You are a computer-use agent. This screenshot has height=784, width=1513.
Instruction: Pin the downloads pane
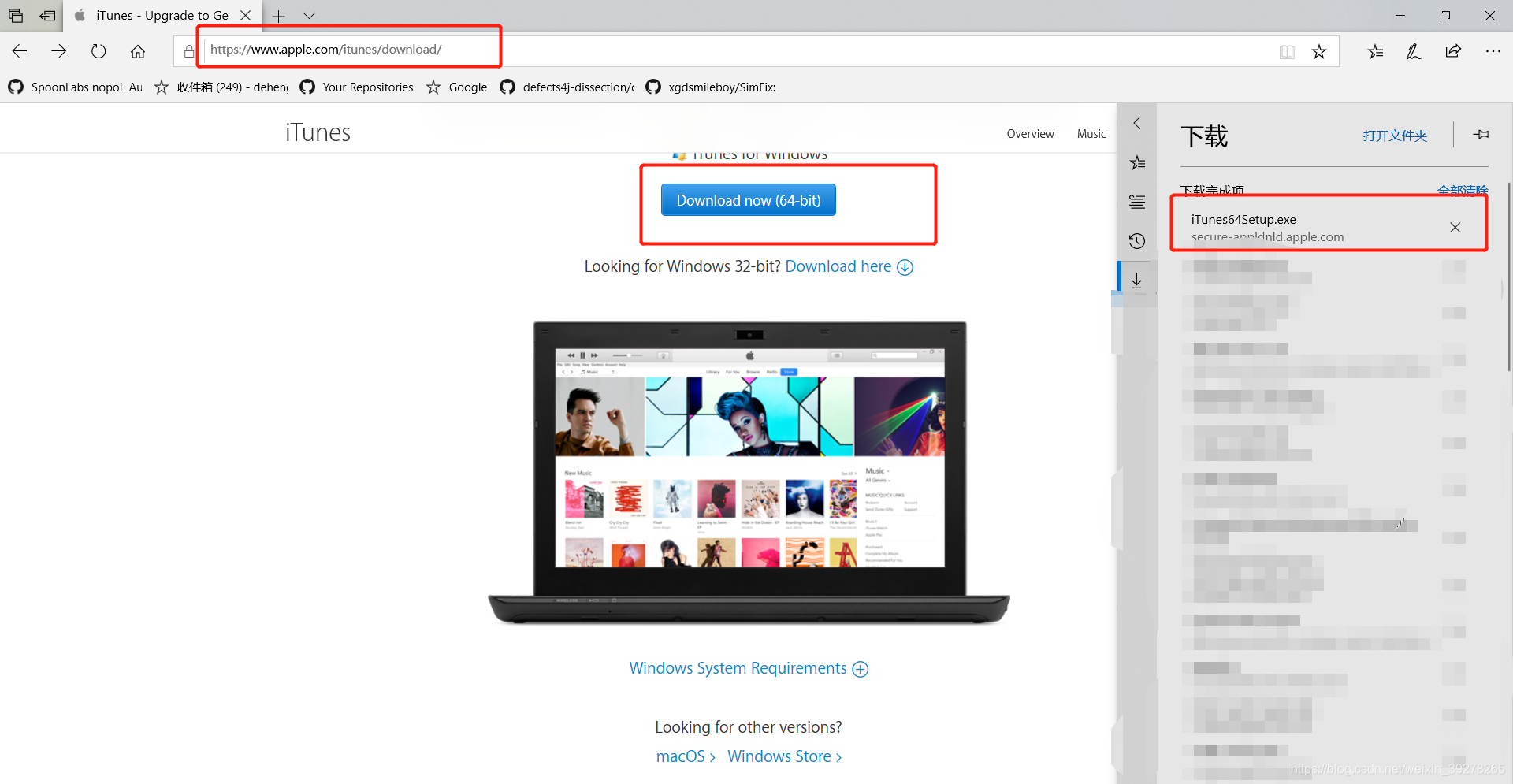click(x=1481, y=135)
